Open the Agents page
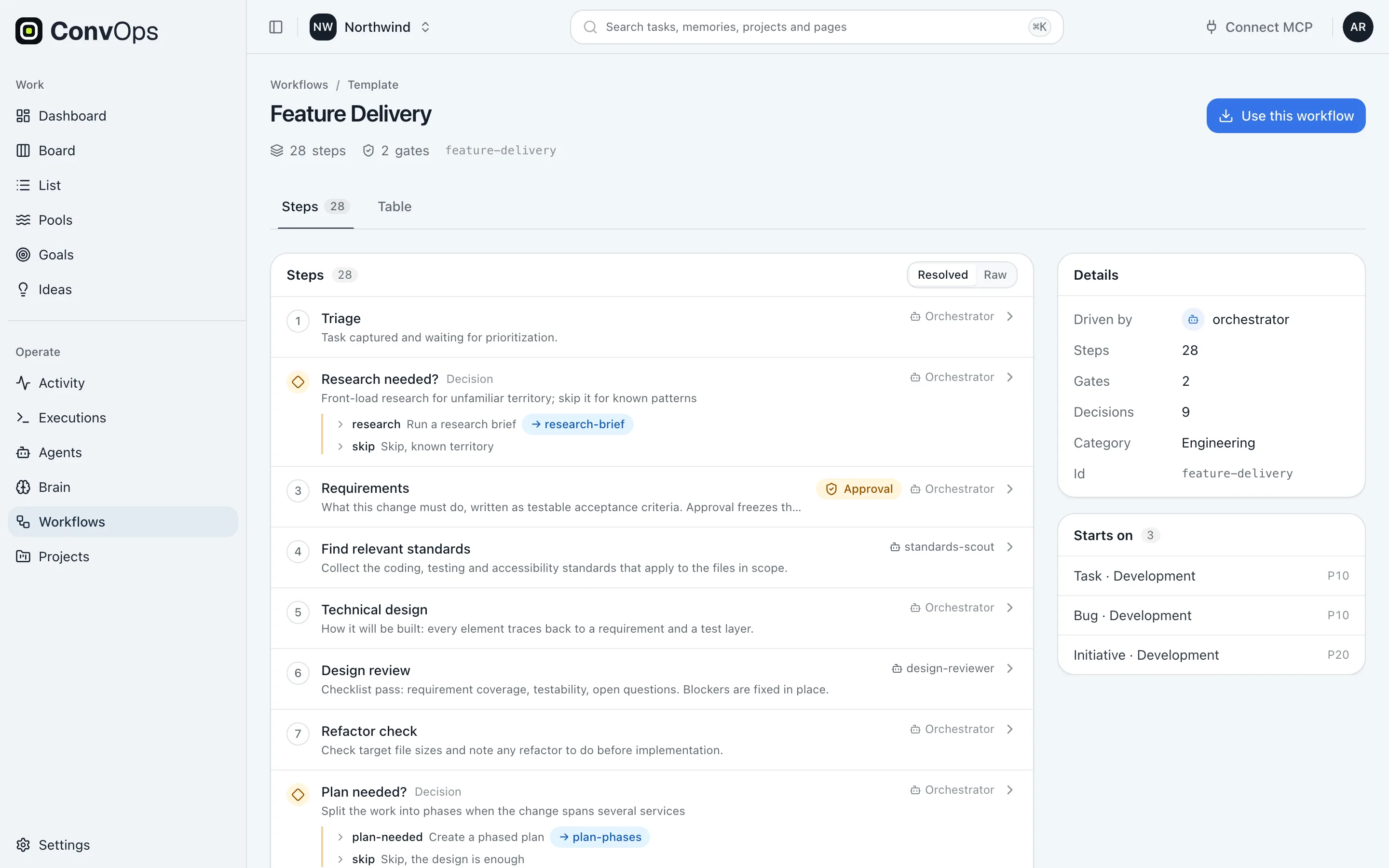This screenshot has width=1389, height=868. pos(123,452)
